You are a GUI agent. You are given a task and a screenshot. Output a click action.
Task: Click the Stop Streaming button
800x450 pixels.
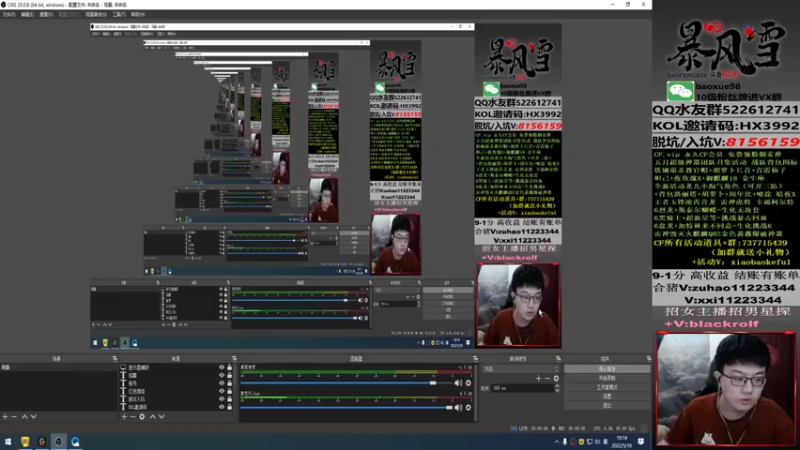click(x=607, y=368)
